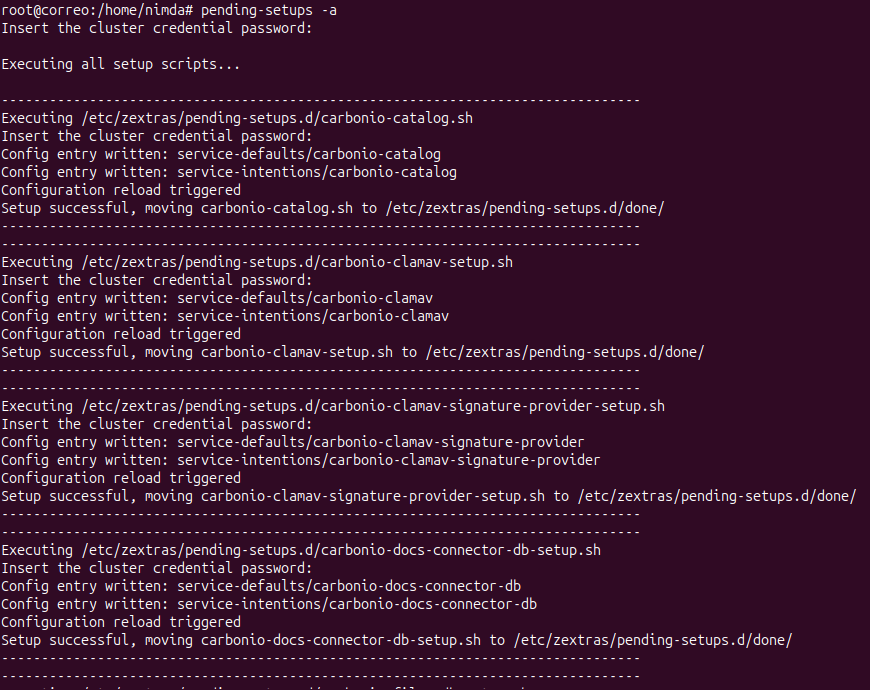Select the service-defaults/carbonio-catalog config entry line

220,154
